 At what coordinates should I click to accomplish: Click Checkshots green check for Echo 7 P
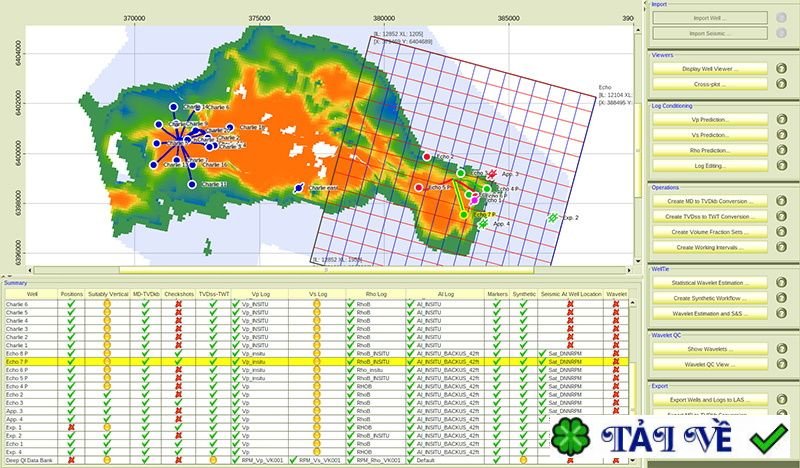[x=179, y=361]
